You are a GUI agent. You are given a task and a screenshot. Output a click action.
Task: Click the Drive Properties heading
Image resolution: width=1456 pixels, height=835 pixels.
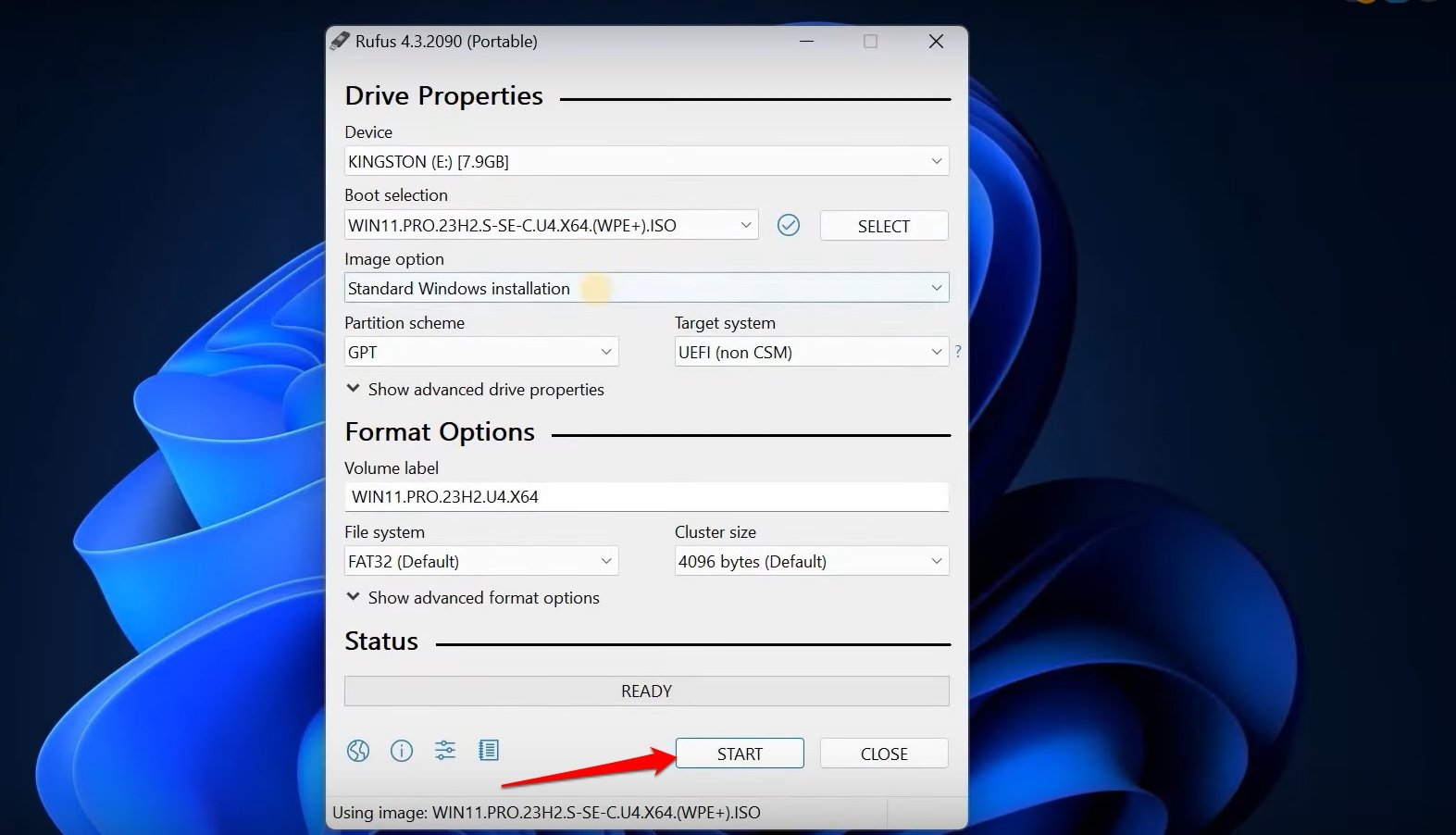pyautogui.click(x=443, y=96)
